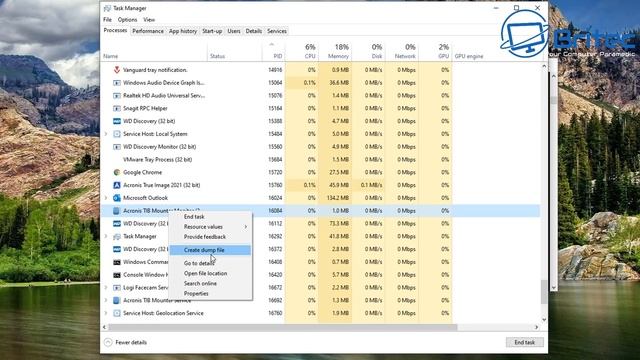The width and height of the screenshot is (640, 360).
Task: Click the WD Discovery icon with PID 16372
Action: coord(117,249)
